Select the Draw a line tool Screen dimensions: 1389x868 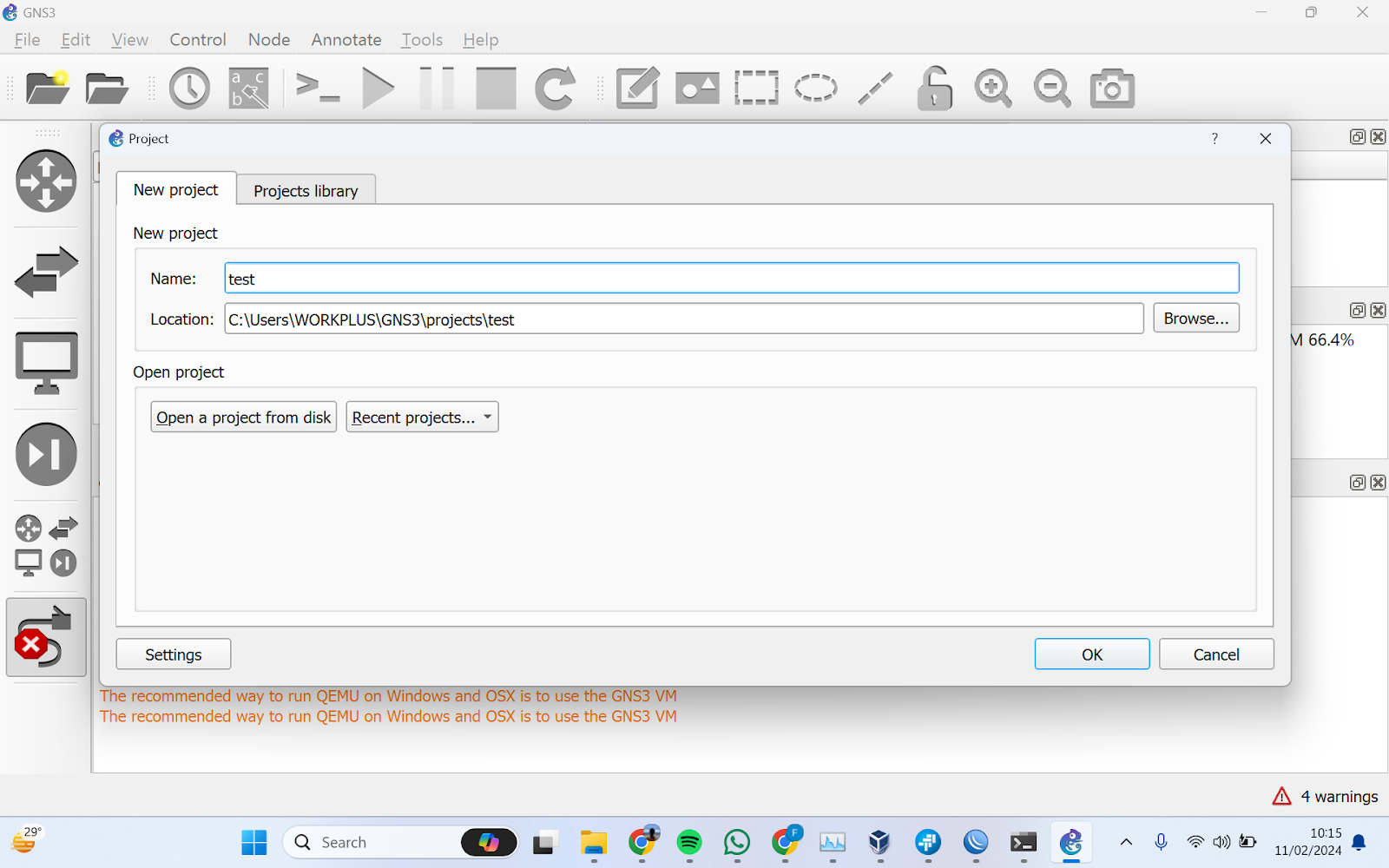coord(875,88)
